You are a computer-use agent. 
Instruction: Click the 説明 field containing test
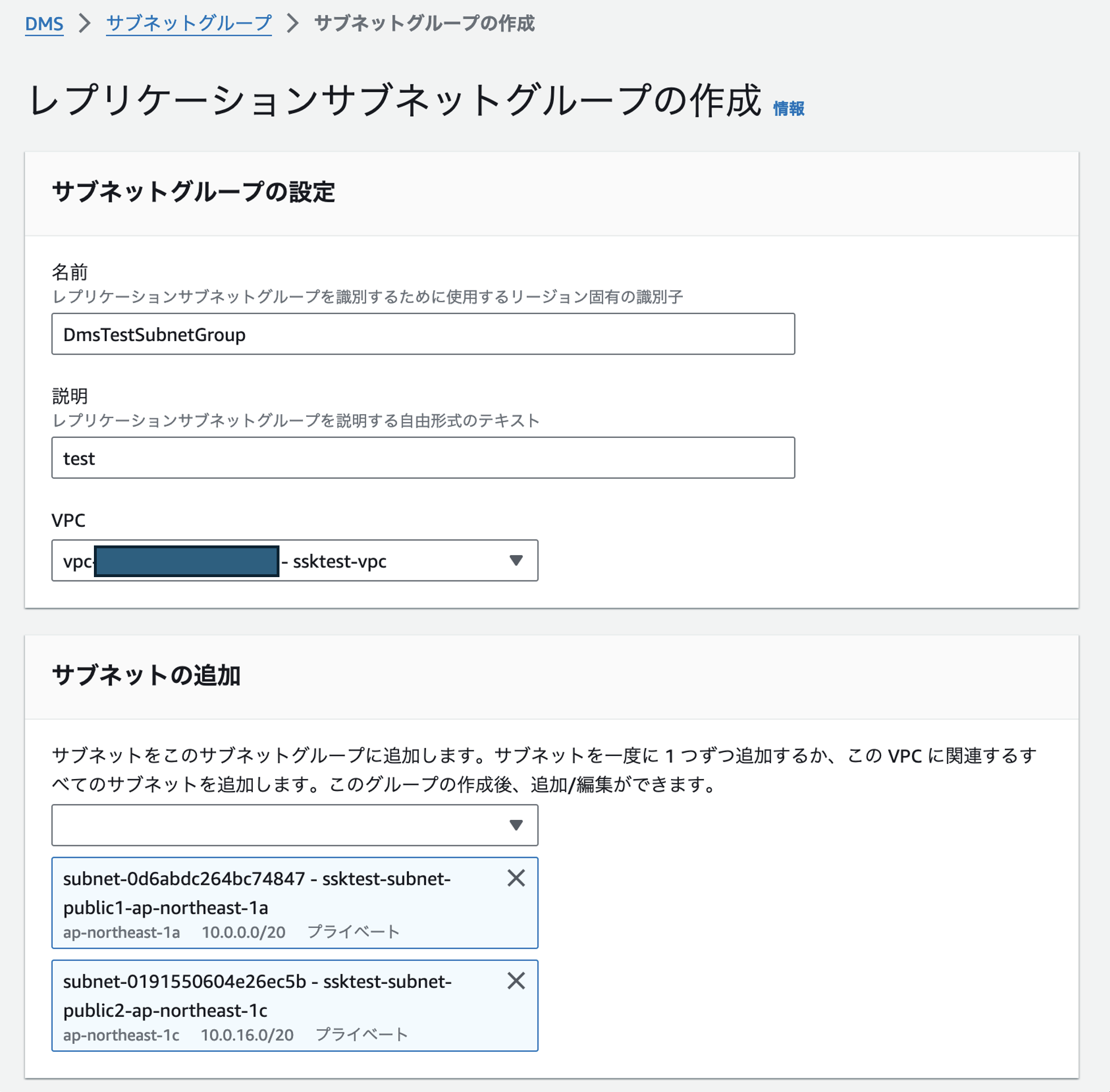[x=423, y=458]
